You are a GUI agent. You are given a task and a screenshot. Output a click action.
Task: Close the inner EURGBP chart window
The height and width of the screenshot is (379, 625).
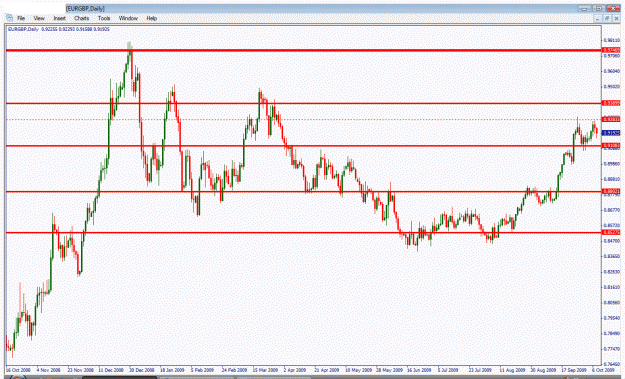(616, 19)
